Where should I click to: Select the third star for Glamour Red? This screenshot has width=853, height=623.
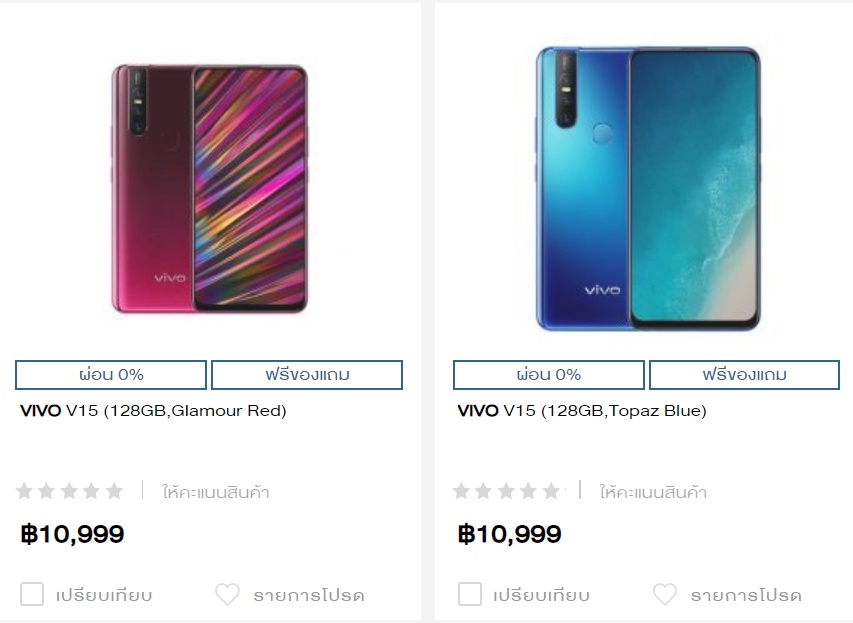click(69, 491)
